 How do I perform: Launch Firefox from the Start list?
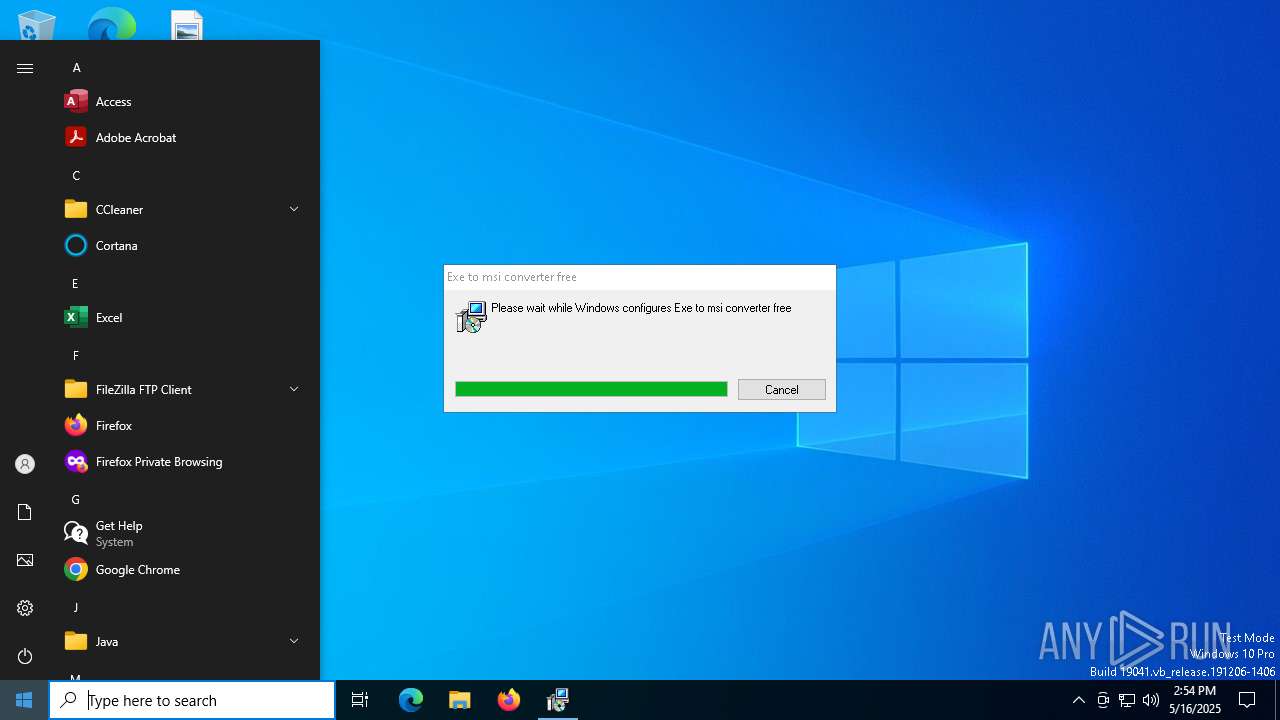click(184, 425)
